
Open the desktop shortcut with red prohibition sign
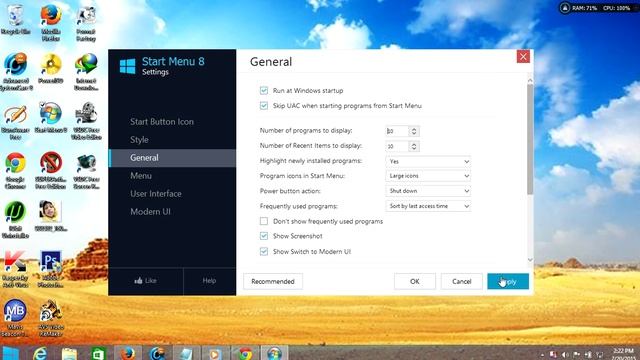51,171
